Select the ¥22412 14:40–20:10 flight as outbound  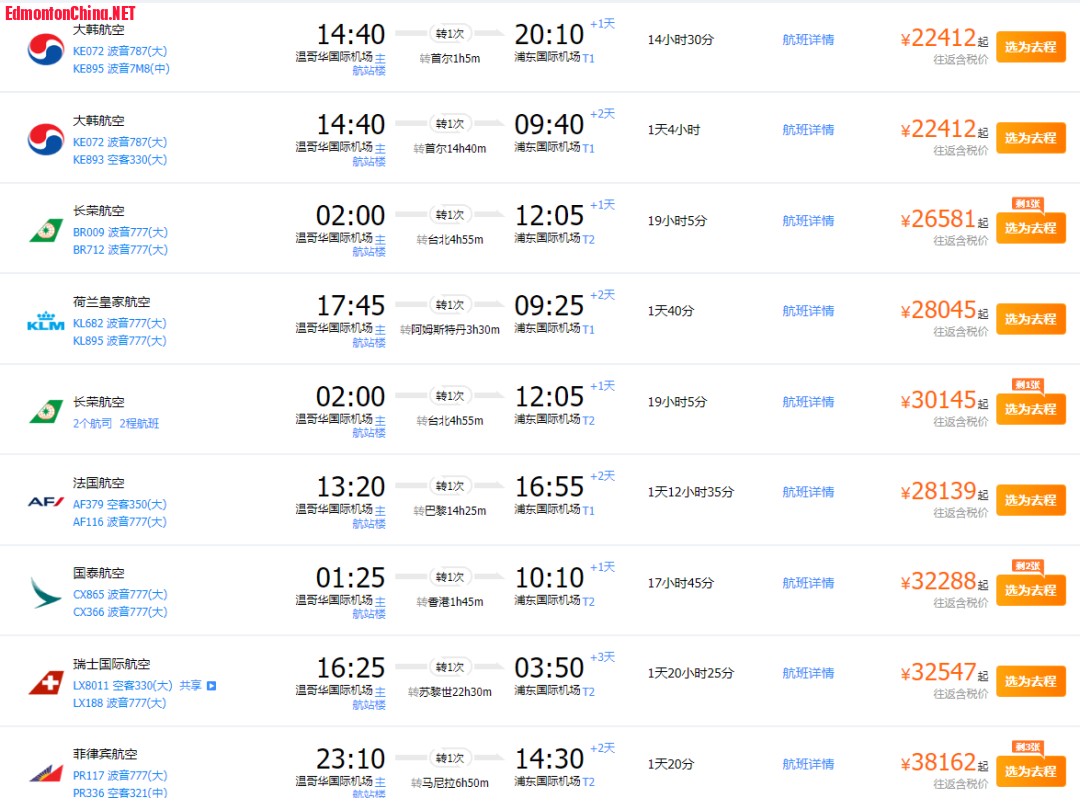1030,48
